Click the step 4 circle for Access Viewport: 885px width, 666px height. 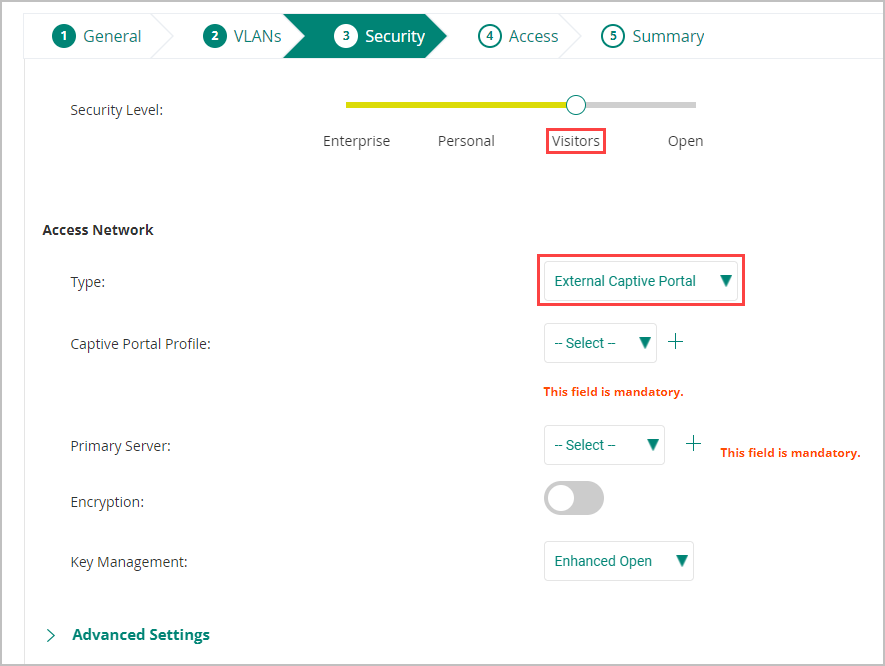pyautogui.click(x=489, y=36)
